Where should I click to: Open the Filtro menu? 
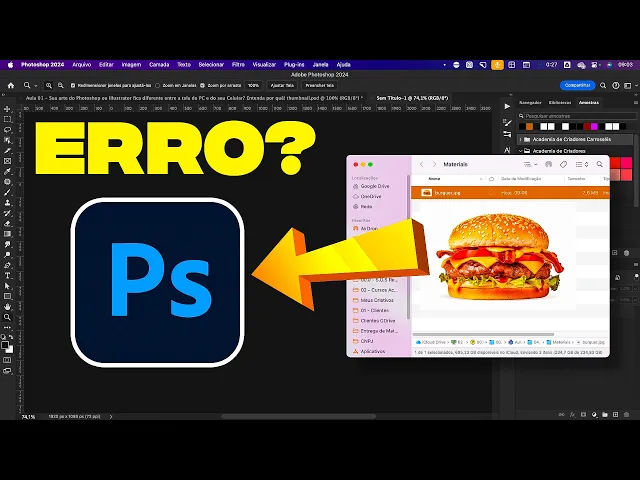click(238, 64)
